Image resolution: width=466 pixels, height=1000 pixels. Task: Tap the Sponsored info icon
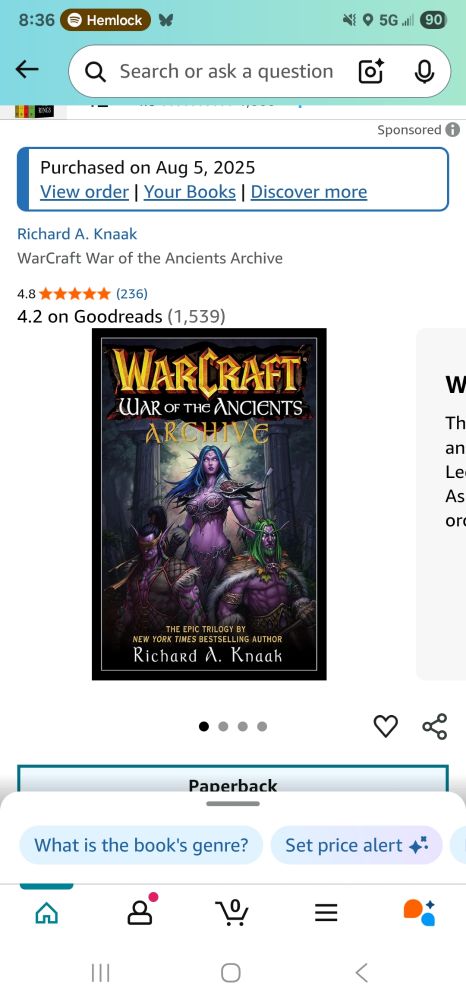pos(453,129)
